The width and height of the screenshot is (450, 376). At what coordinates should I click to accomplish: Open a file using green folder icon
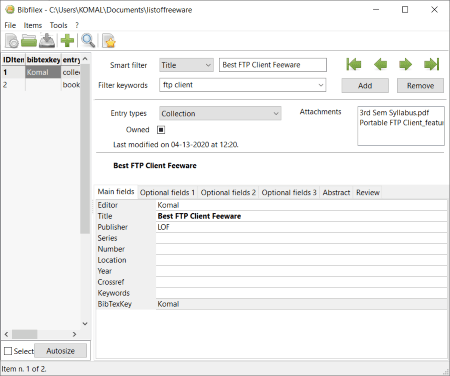[x=29, y=41]
